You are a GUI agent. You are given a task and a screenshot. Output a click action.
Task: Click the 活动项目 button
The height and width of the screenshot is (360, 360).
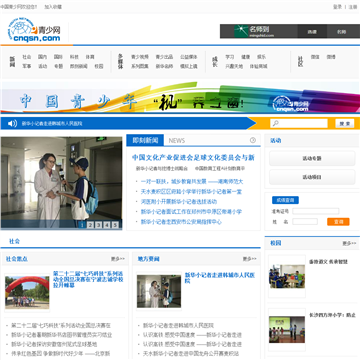312,177
